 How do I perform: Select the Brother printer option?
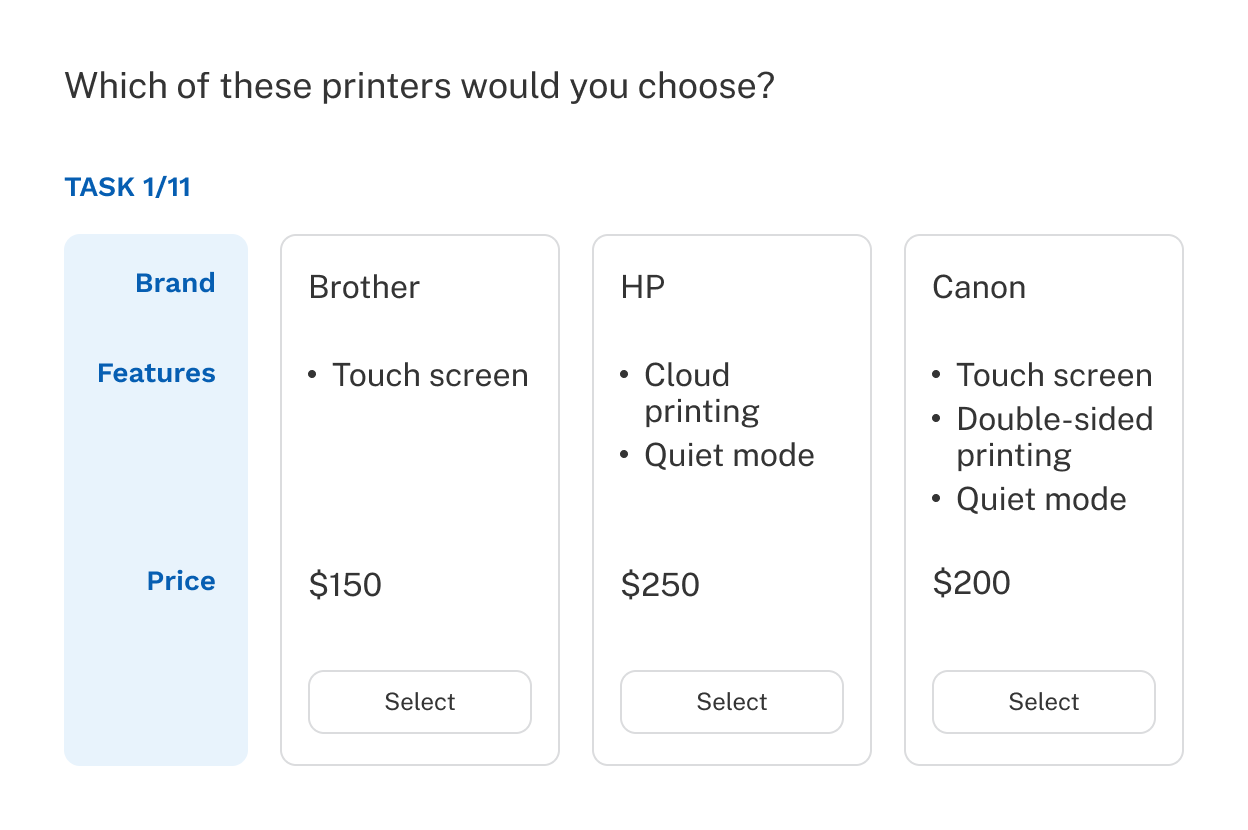(419, 702)
